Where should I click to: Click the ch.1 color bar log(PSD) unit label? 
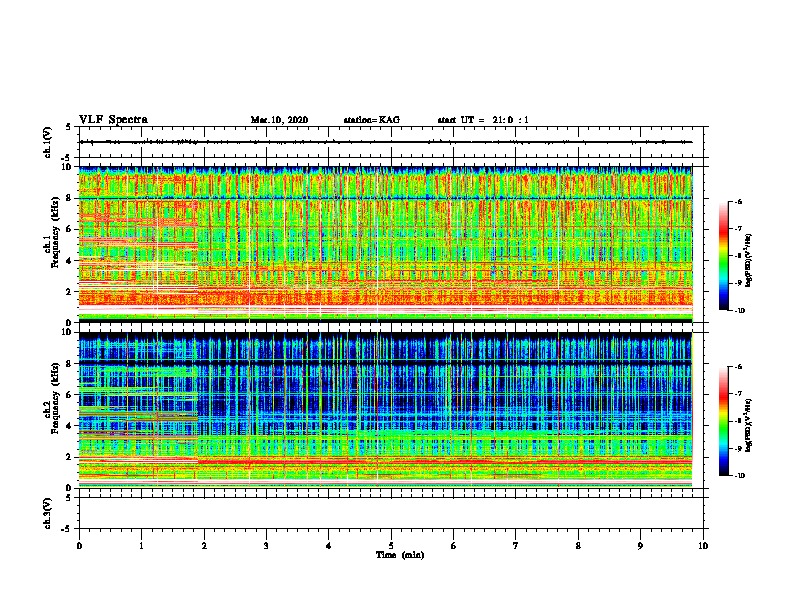(x=749, y=260)
